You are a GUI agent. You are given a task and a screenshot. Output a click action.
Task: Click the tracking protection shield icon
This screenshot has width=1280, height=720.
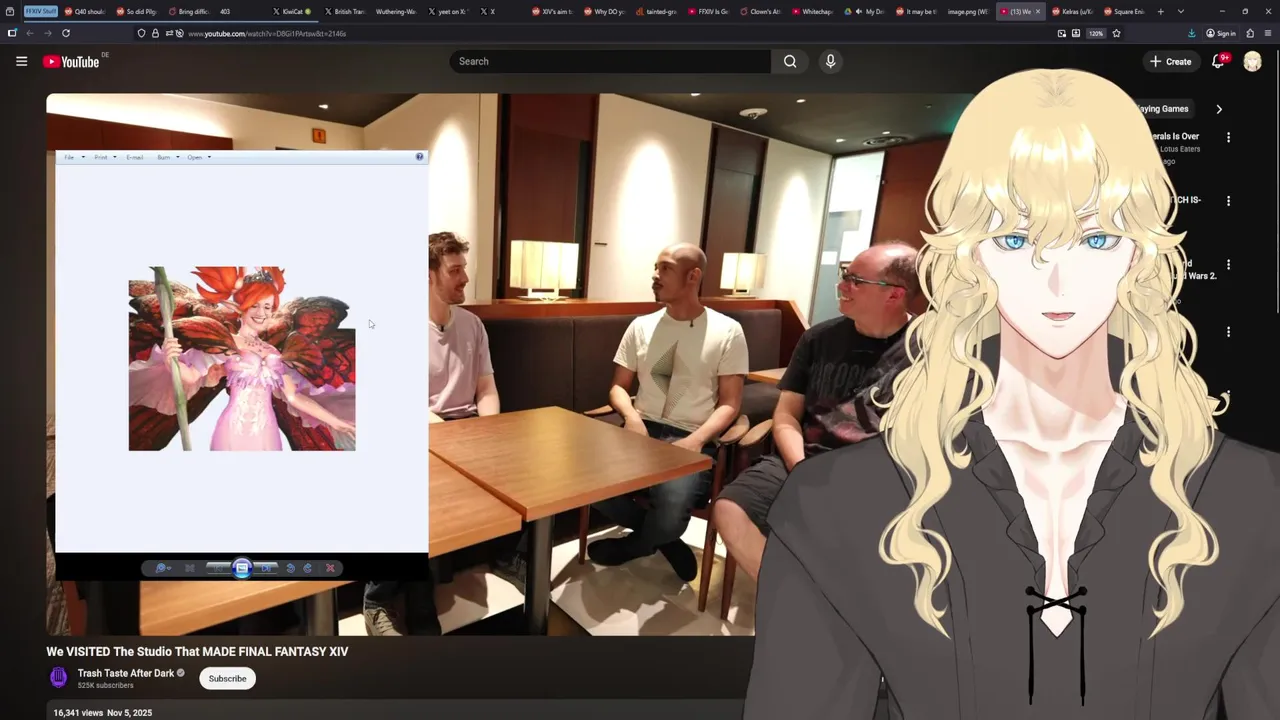(x=141, y=33)
